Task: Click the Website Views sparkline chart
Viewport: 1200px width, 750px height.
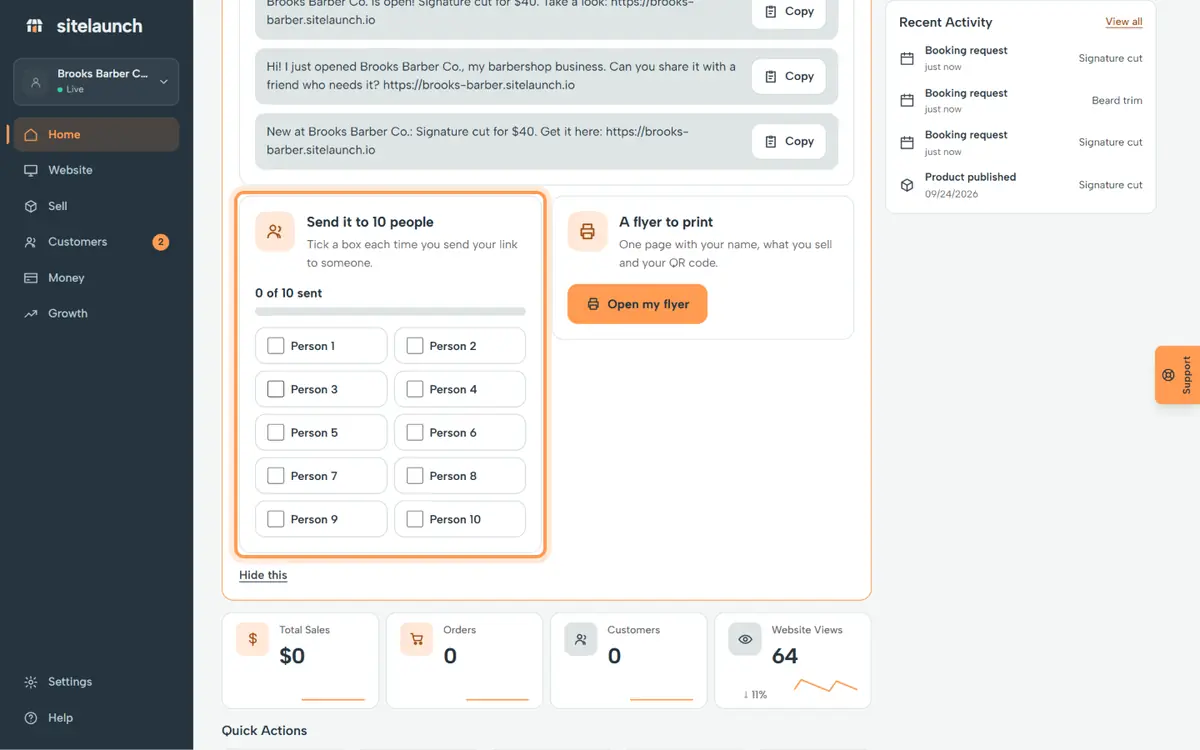Action: (826, 685)
